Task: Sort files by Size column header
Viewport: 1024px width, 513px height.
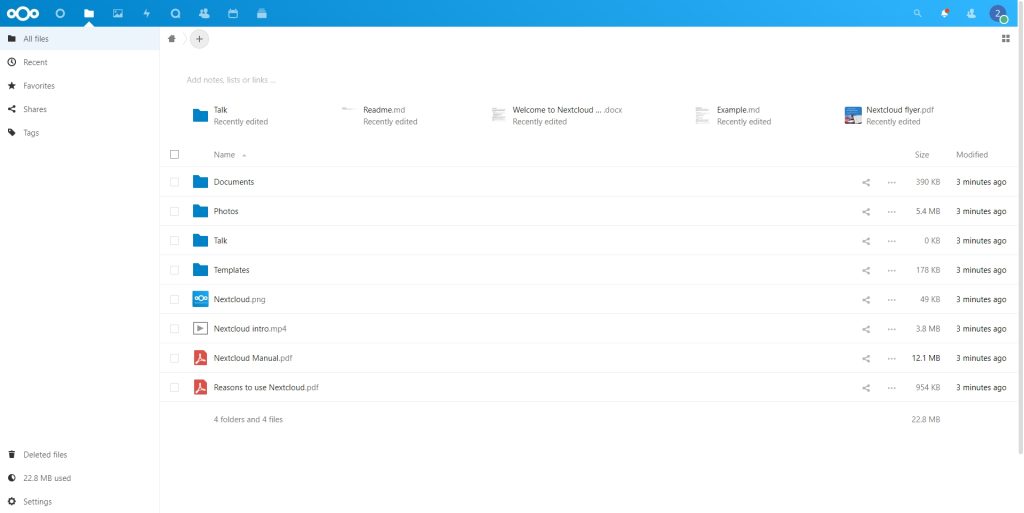Action: coord(921,155)
